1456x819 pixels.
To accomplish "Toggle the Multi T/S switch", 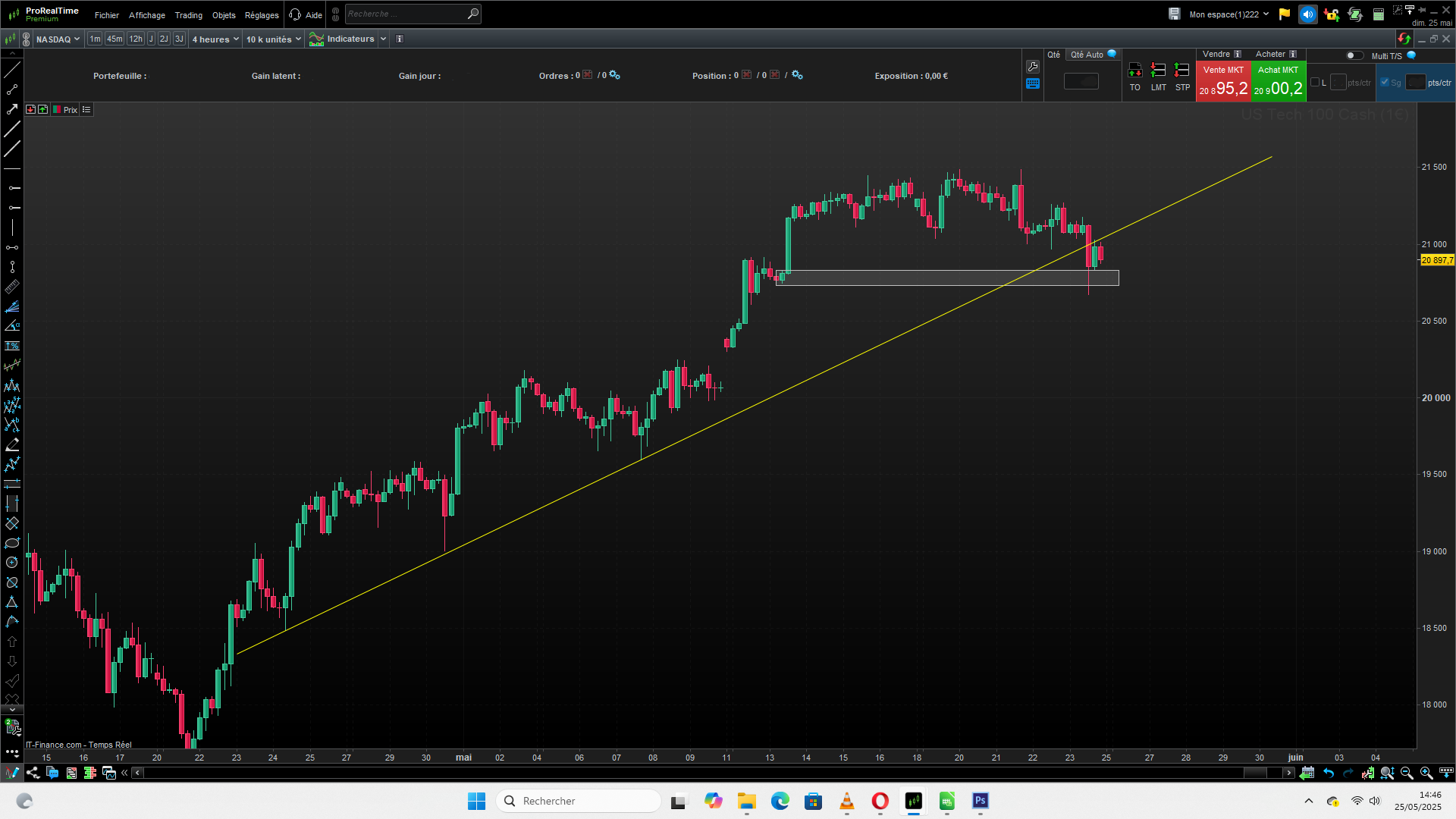I will (x=1354, y=55).
